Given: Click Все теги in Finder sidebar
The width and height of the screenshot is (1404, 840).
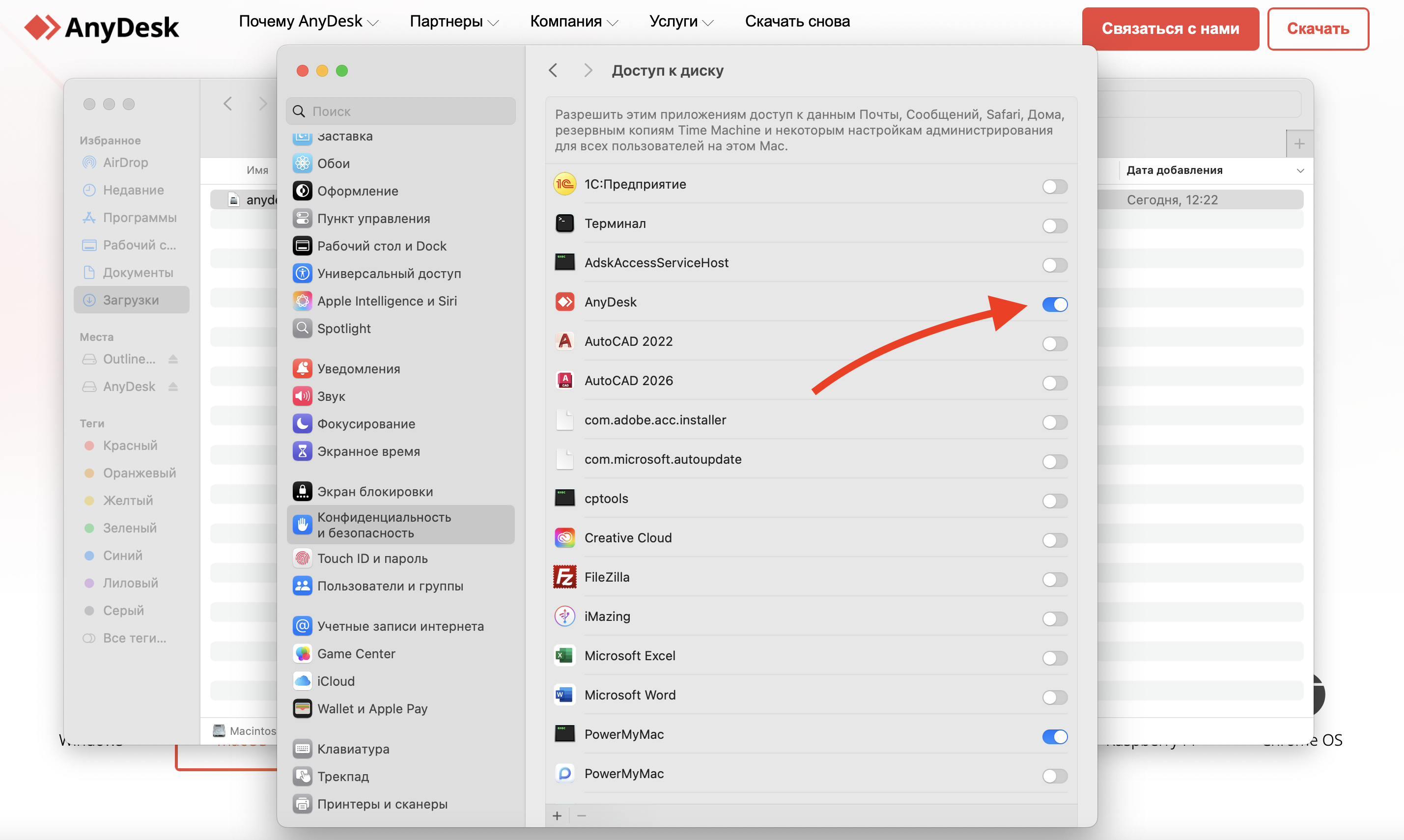Looking at the screenshot, I should click(131, 638).
